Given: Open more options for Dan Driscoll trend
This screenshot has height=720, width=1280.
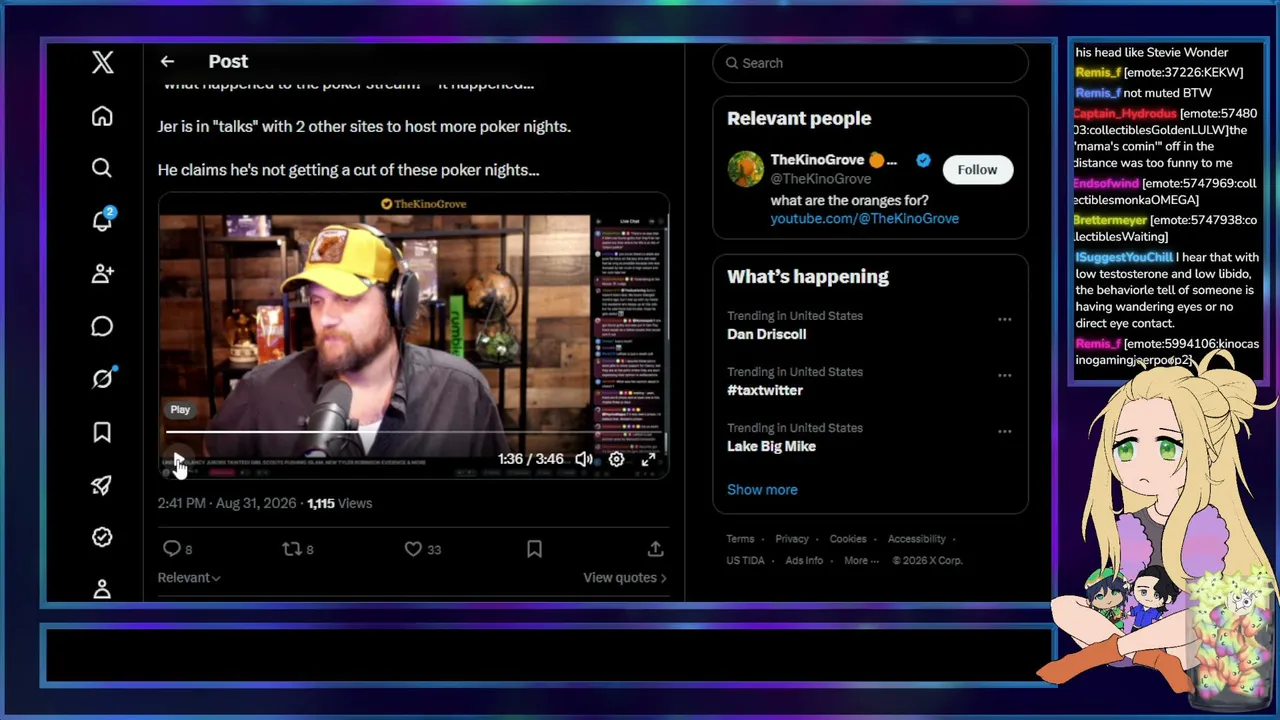Looking at the screenshot, I should point(1004,320).
